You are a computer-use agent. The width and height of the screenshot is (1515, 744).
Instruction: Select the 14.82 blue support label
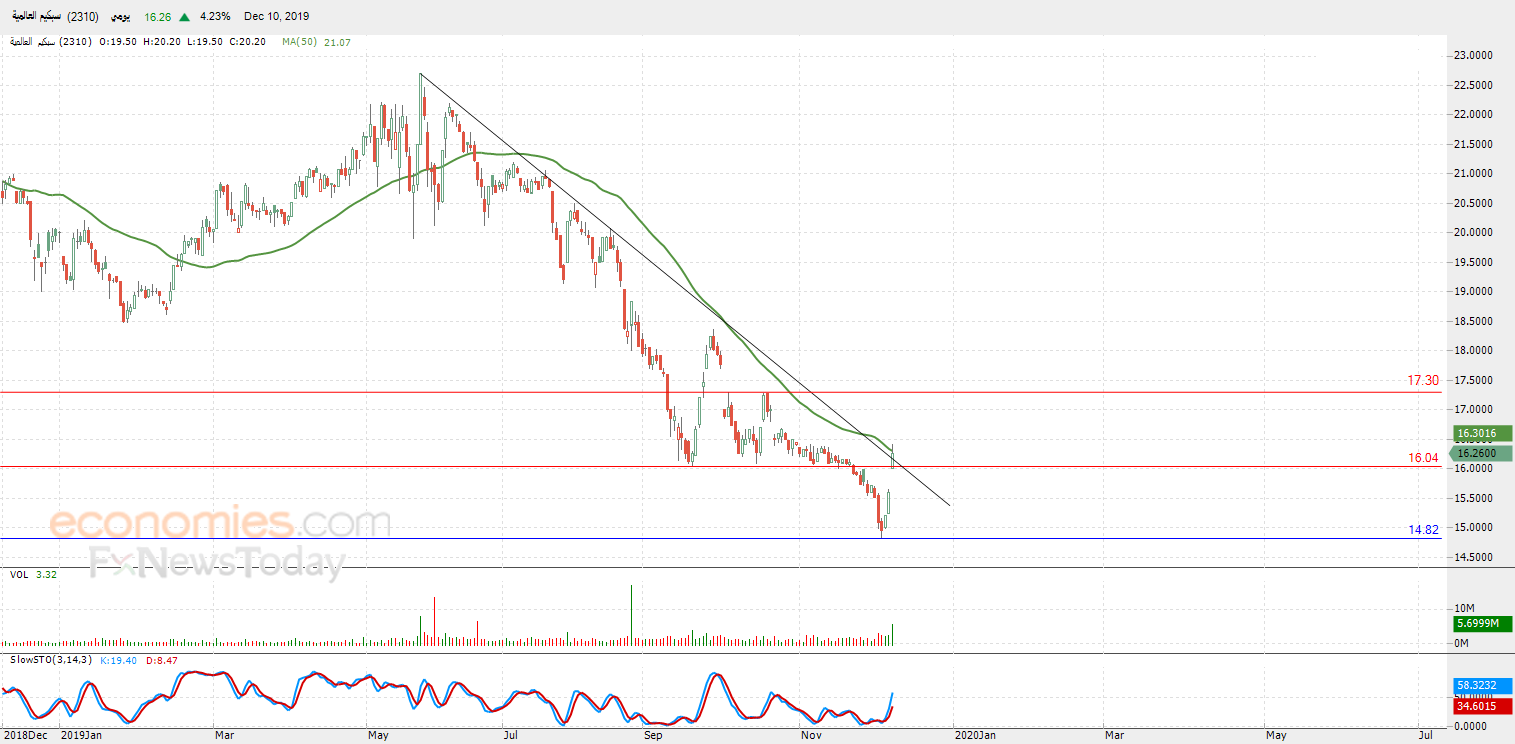tap(1423, 529)
